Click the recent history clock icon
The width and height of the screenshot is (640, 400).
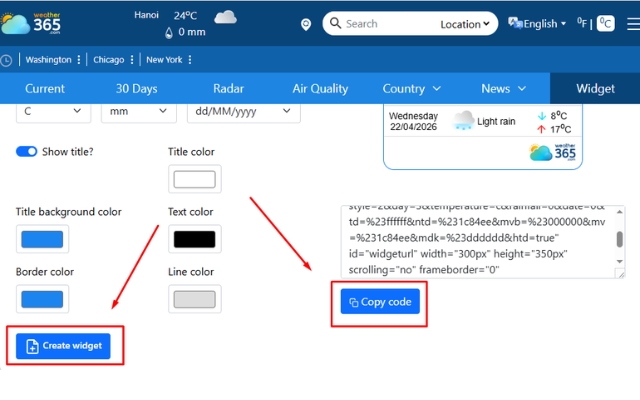6,60
